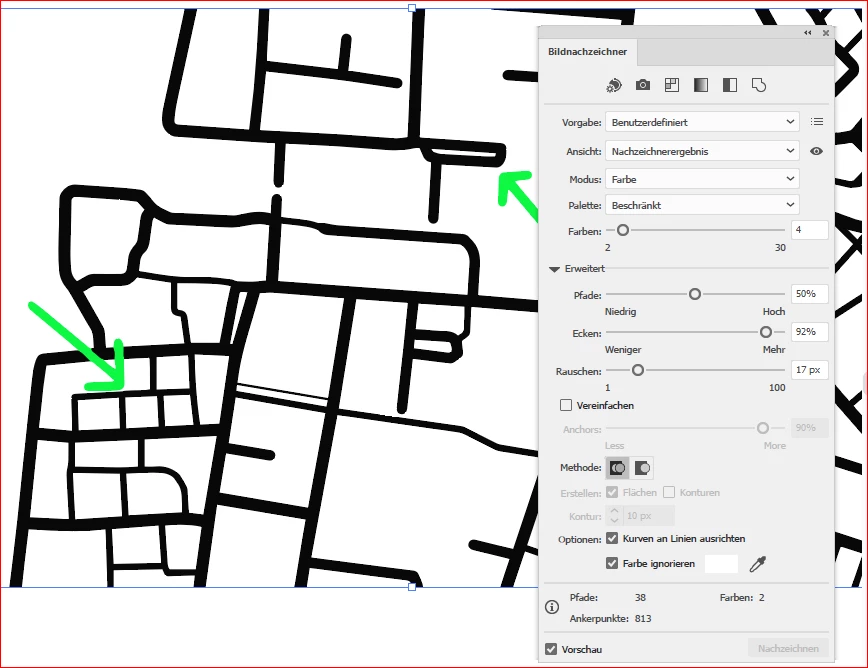Image resolution: width=868 pixels, height=668 pixels.
Task: Enable the Vereinfachen checkbox
Action: 566,405
